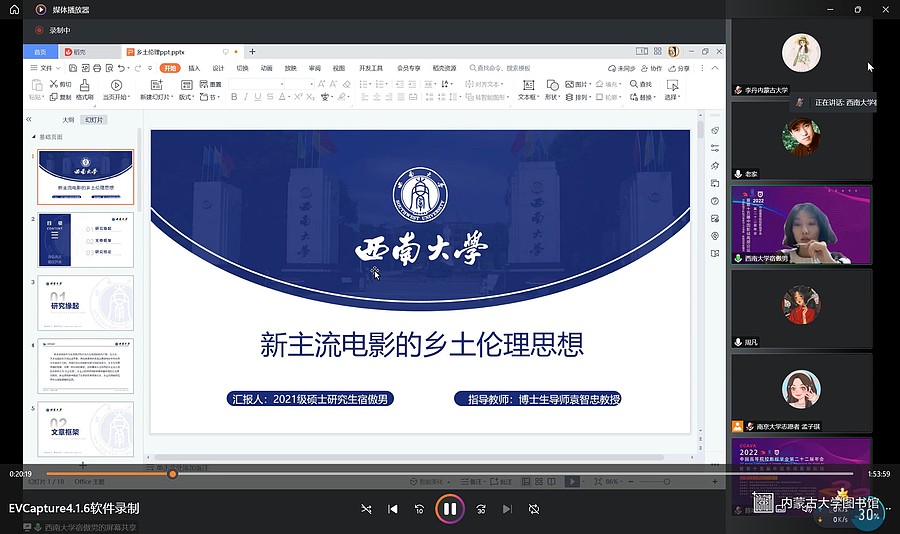Rewind ten seconds button
The width and height of the screenshot is (900, 534).
420,509
